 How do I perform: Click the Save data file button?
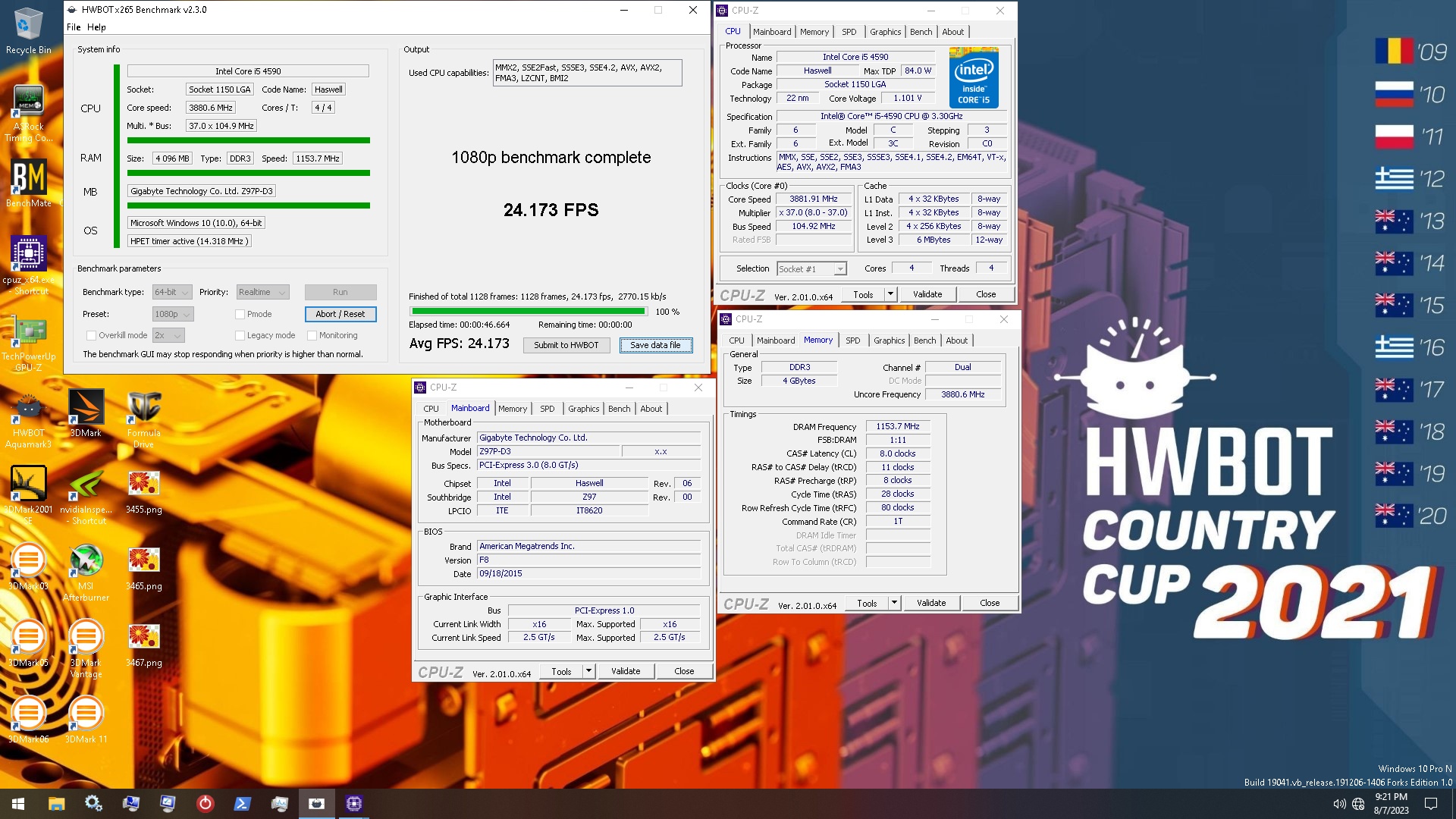655,345
